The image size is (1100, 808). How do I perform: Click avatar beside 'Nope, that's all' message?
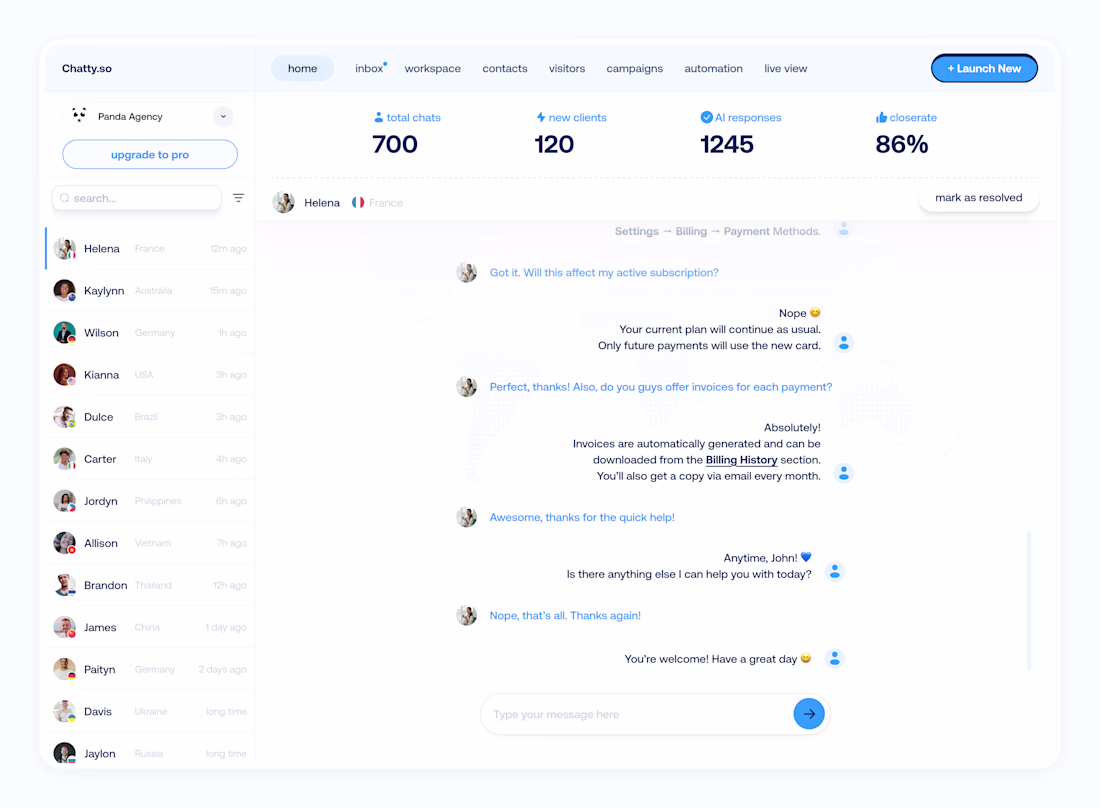pos(467,615)
